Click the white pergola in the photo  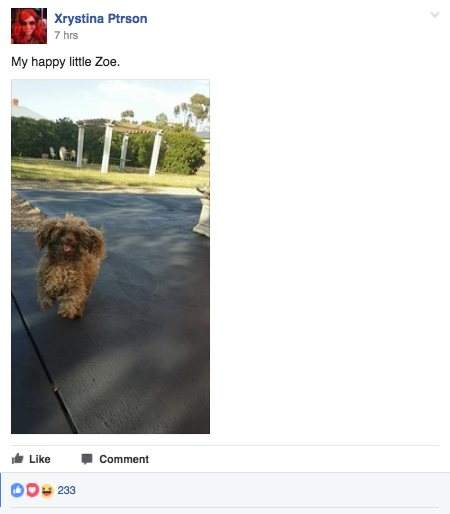point(119,146)
